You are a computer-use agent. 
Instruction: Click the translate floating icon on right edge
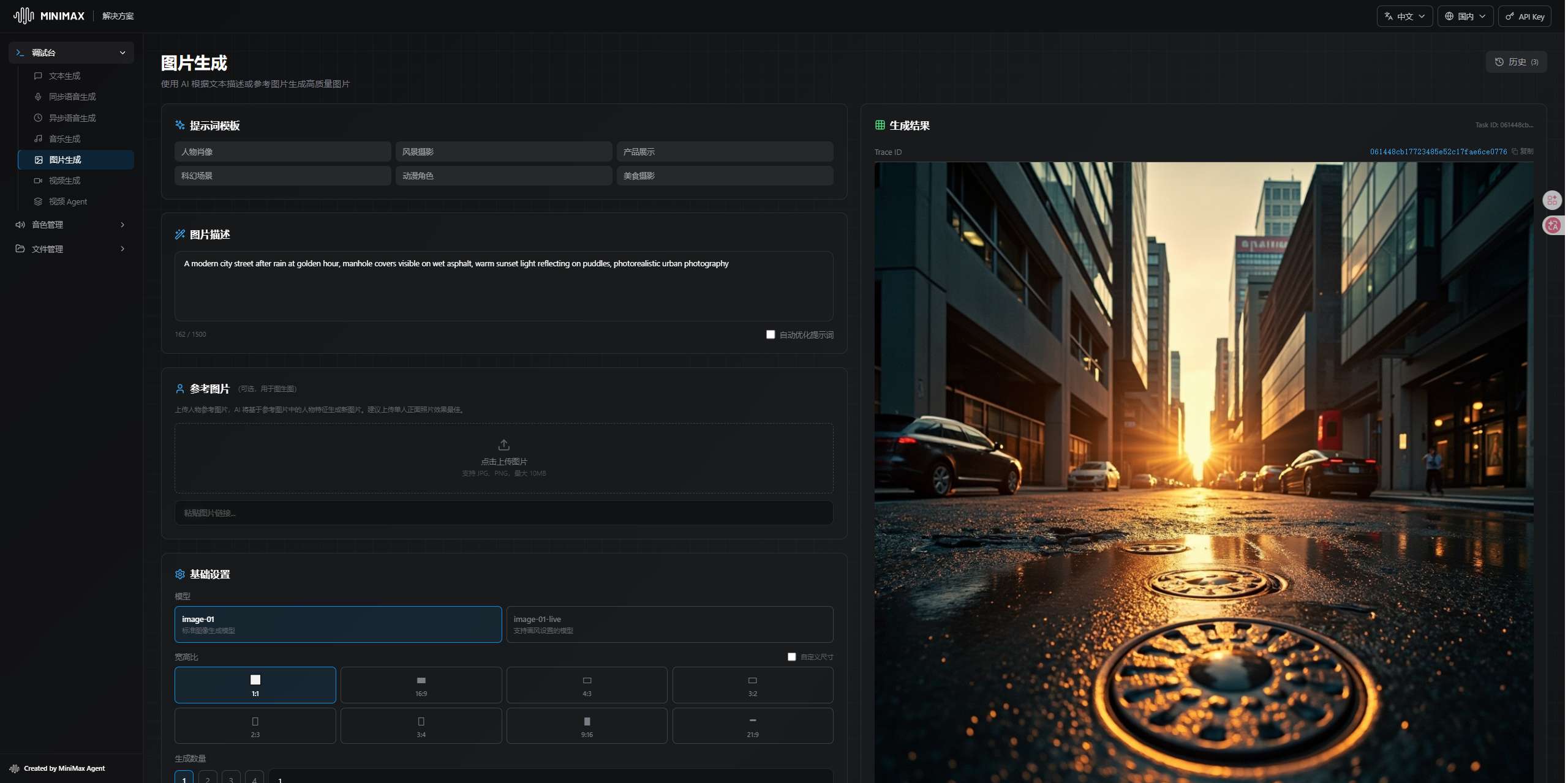click(1552, 225)
